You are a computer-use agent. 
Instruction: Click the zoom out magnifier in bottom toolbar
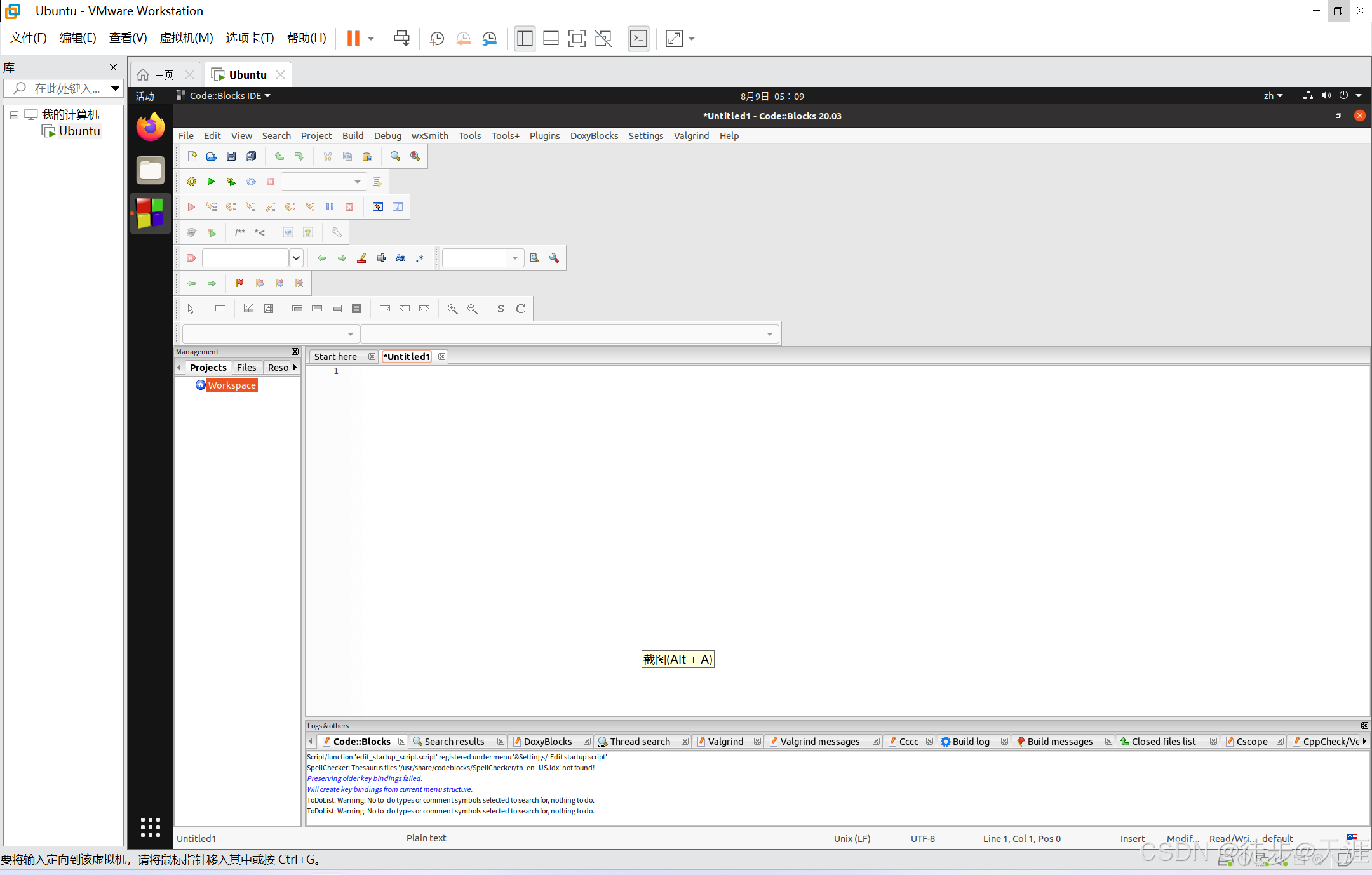[x=472, y=309]
